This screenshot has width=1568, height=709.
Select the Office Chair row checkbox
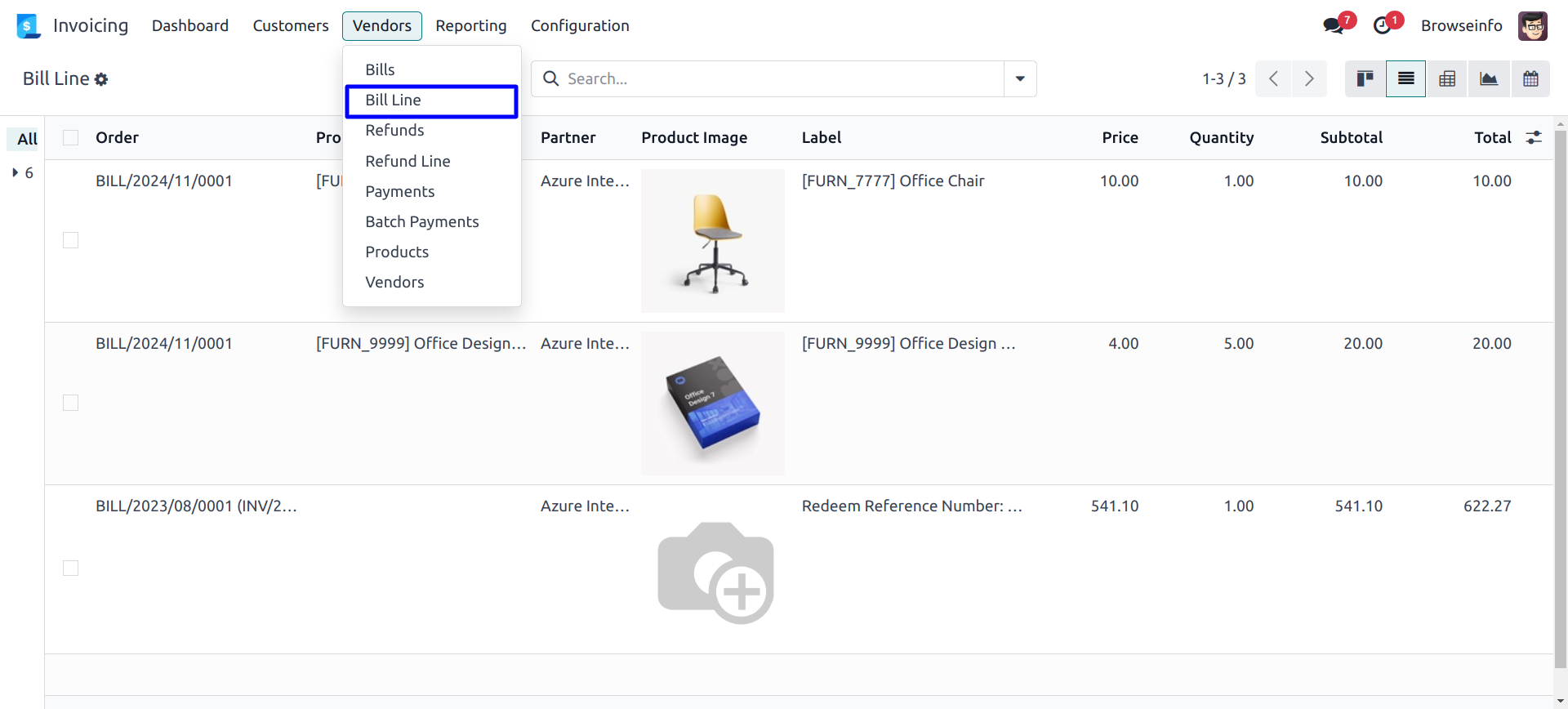click(71, 240)
